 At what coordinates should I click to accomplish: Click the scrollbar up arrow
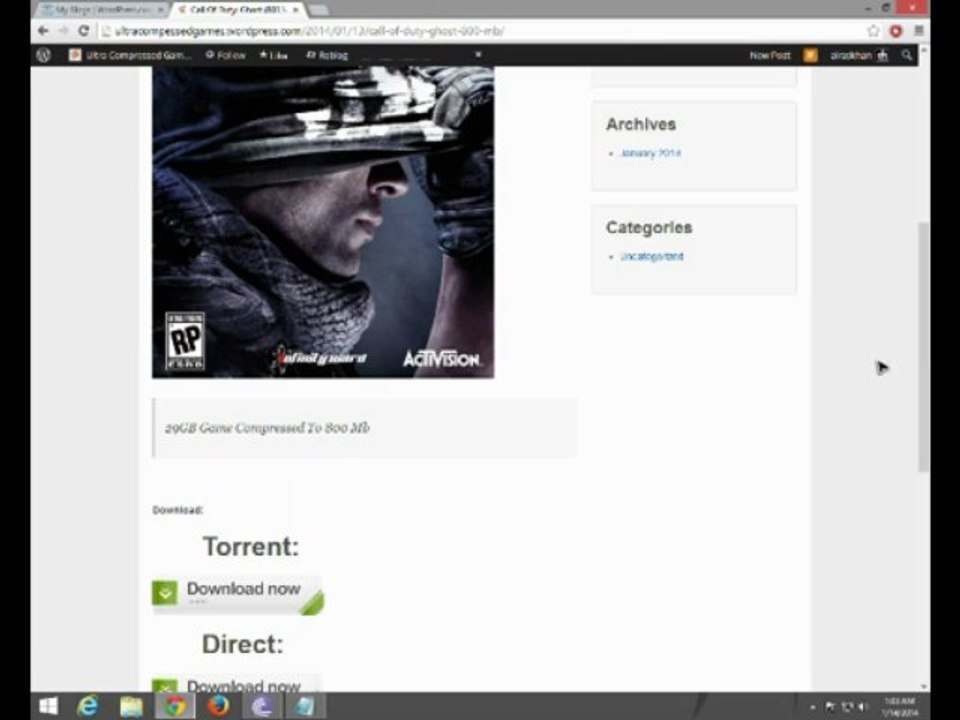point(923,50)
